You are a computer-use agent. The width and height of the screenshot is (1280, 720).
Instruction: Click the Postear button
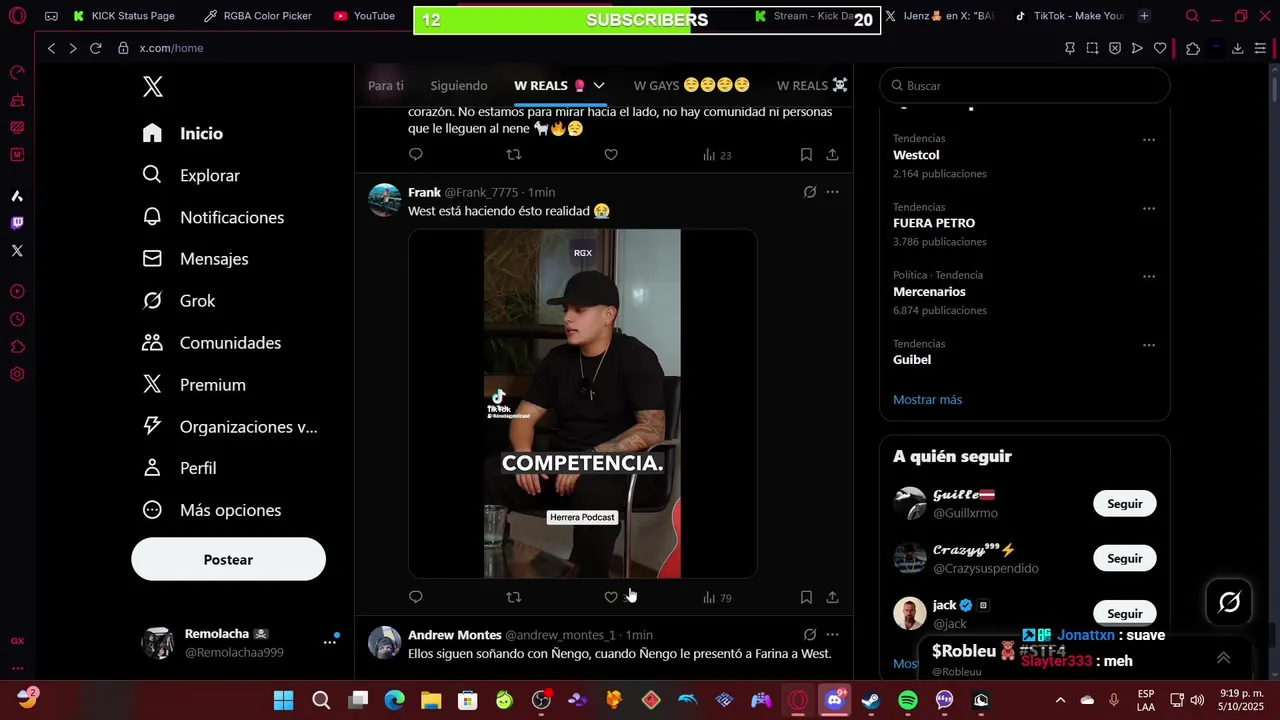pos(228,560)
